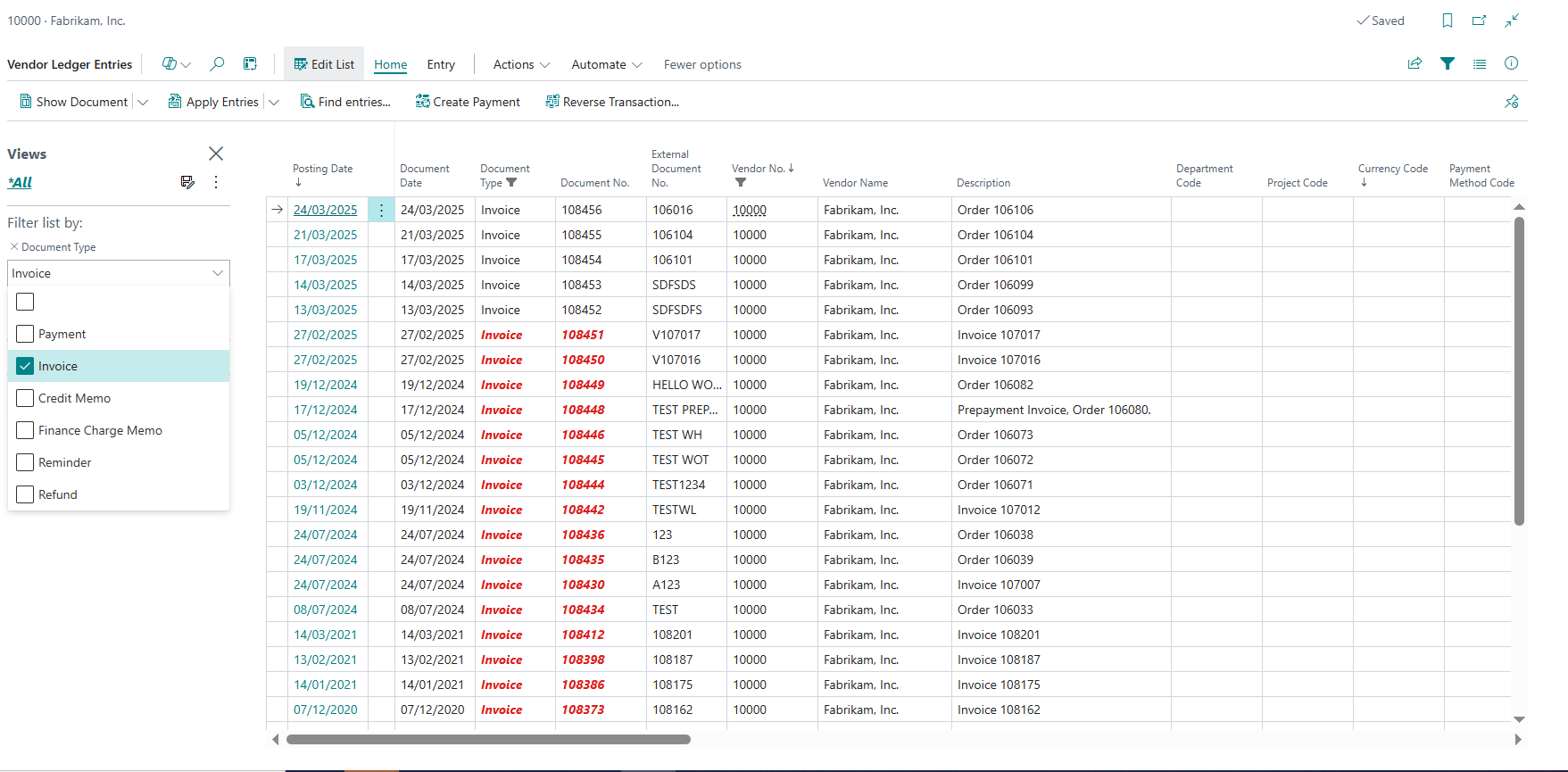Select the Order 106099 description cell

1061,285
